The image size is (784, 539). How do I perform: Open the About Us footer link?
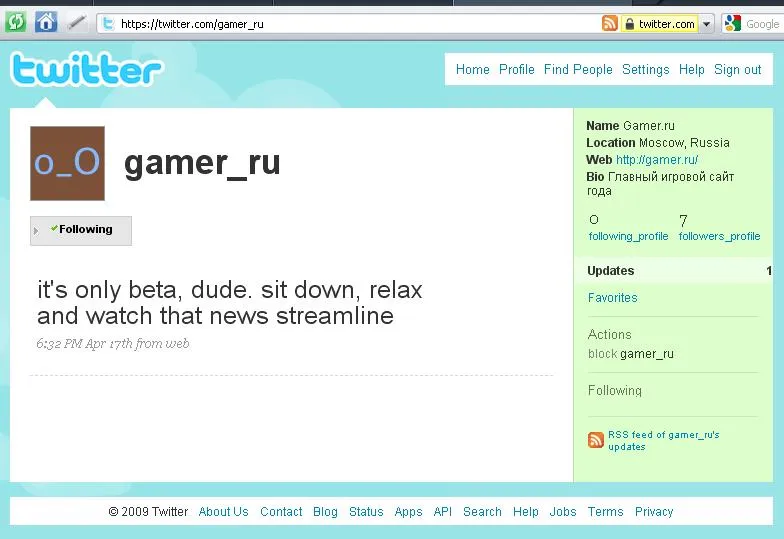tap(223, 512)
